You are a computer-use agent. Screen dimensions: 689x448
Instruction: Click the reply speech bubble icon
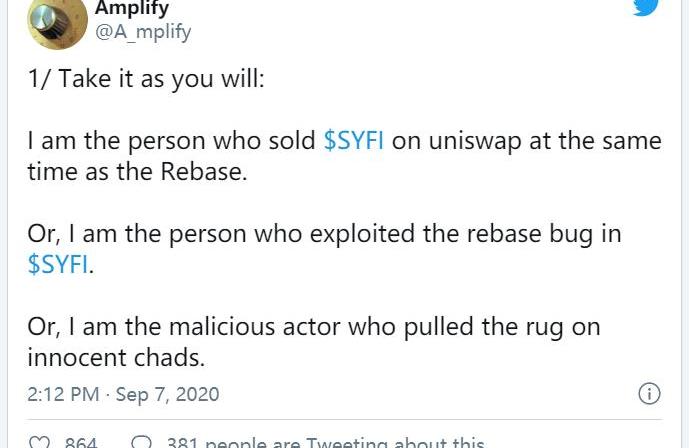(x=142, y=443)
